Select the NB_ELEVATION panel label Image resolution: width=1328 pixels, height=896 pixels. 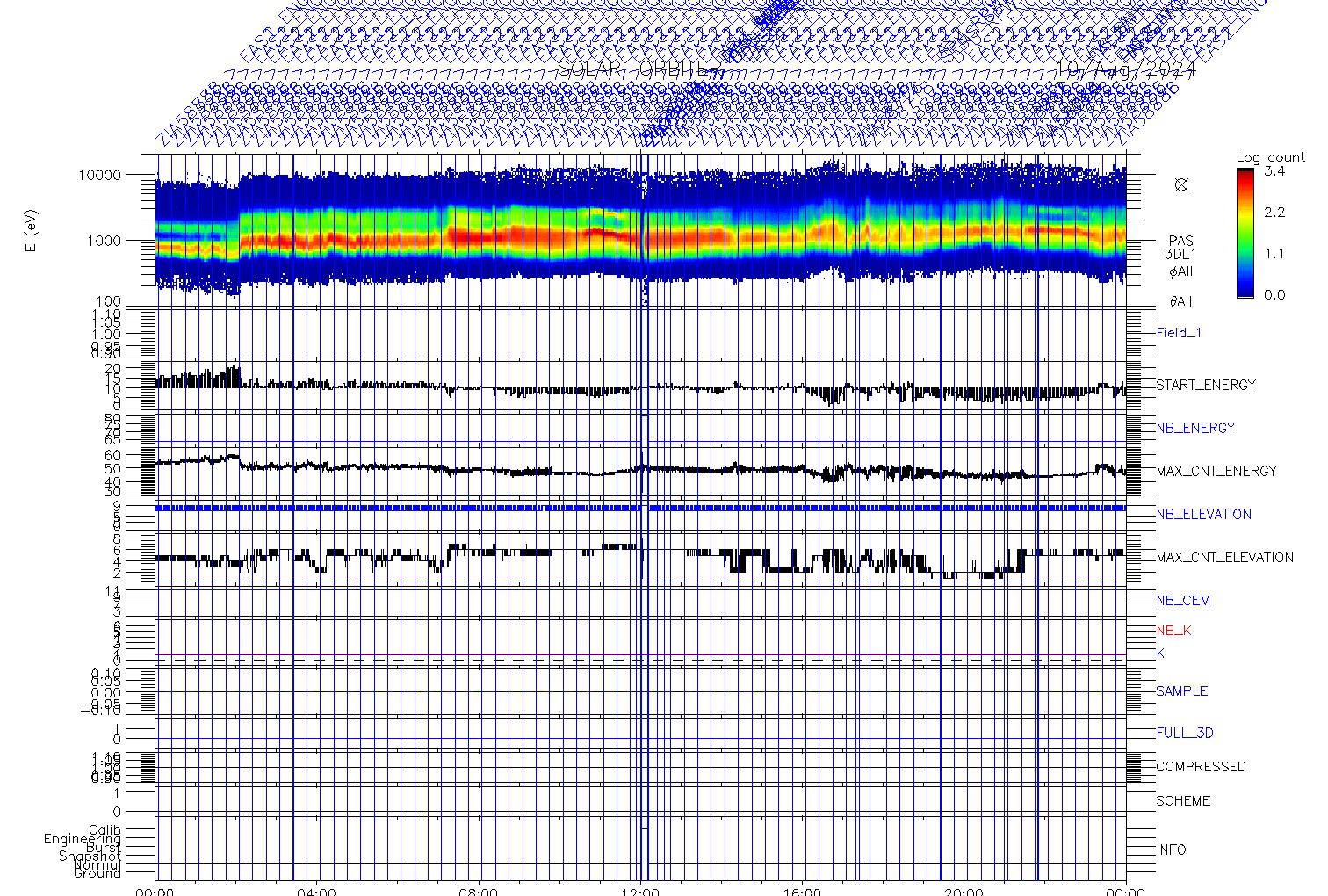(x=1203, y=514)
